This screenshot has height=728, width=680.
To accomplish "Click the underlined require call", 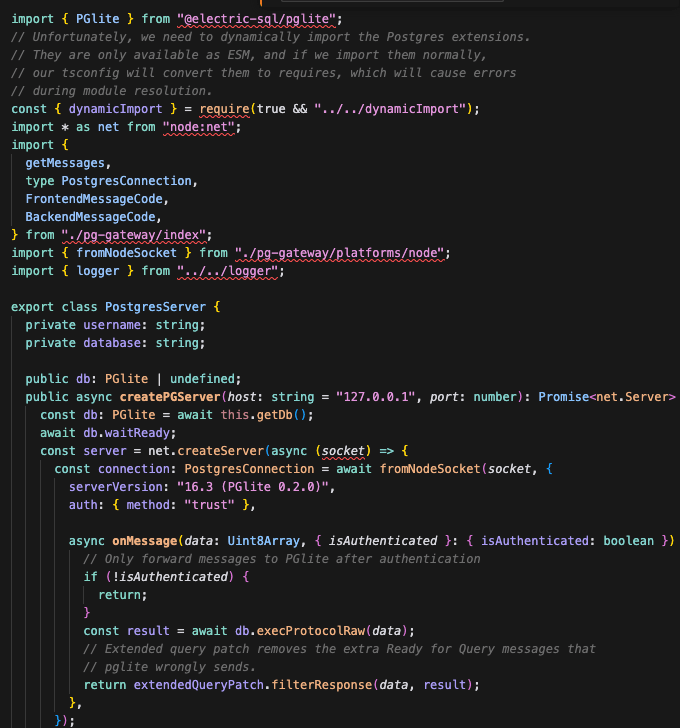I will (224, 109).
